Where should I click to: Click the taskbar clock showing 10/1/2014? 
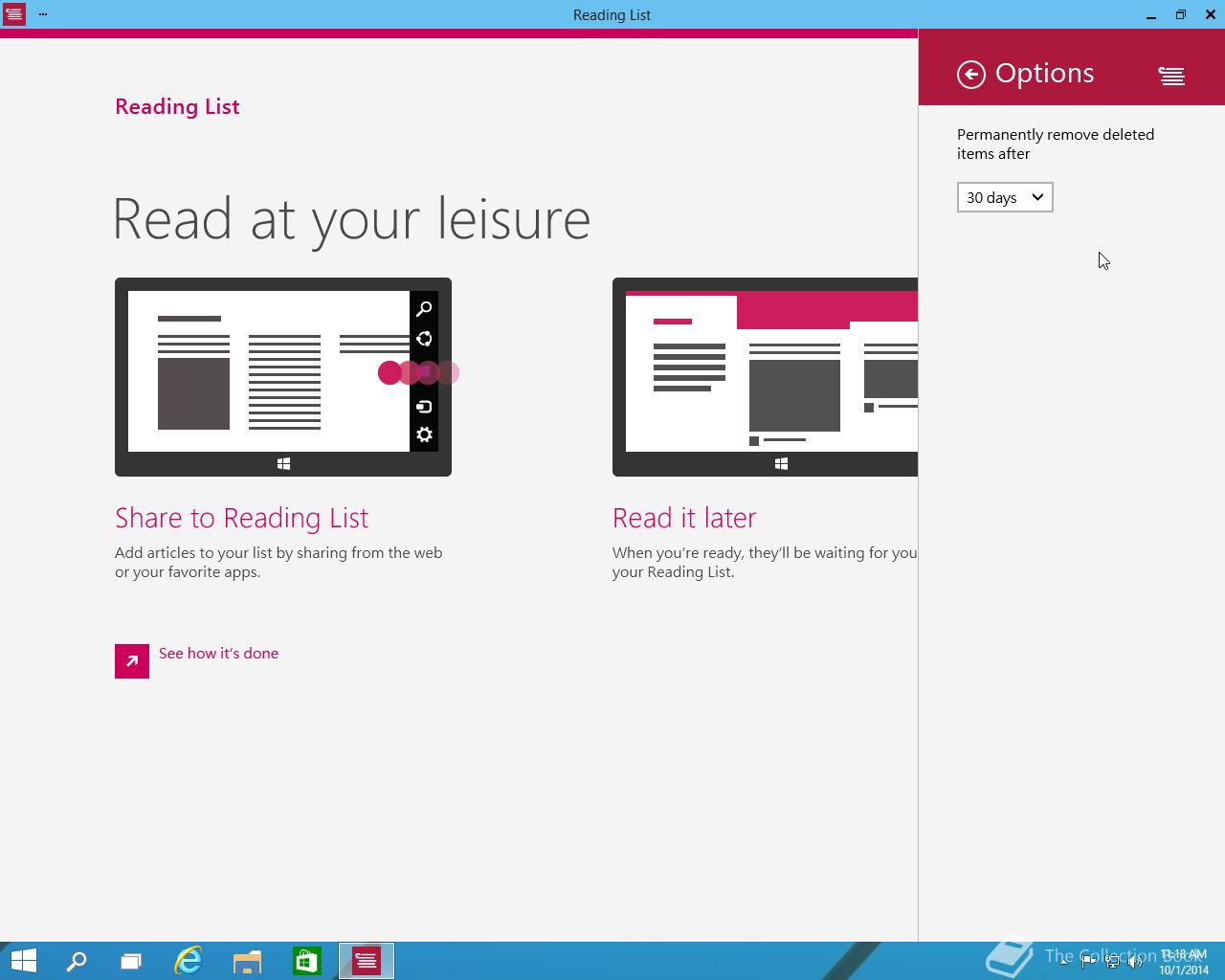1184,962
